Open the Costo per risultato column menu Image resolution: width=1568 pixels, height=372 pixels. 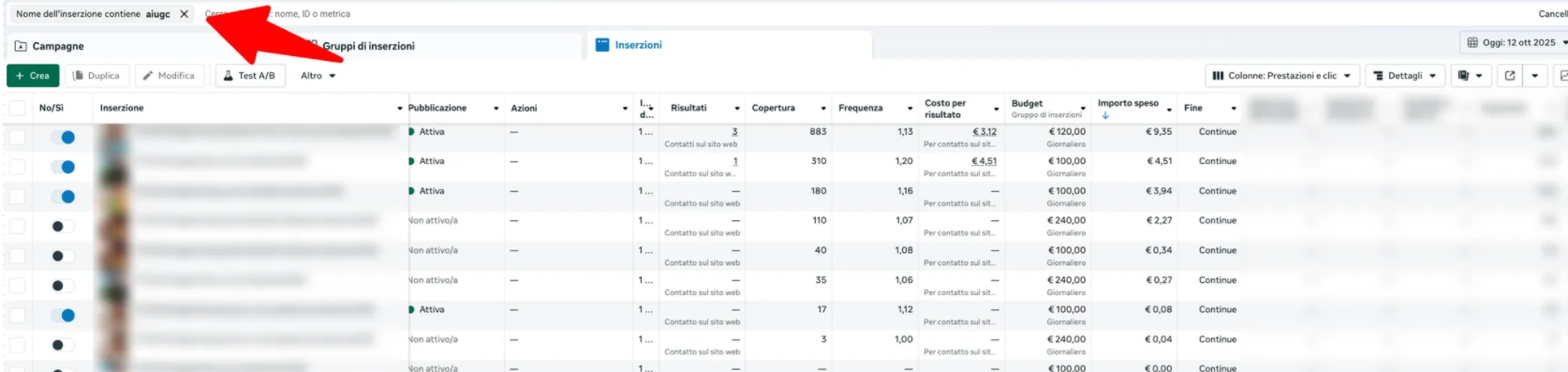[x=996, y=109]
